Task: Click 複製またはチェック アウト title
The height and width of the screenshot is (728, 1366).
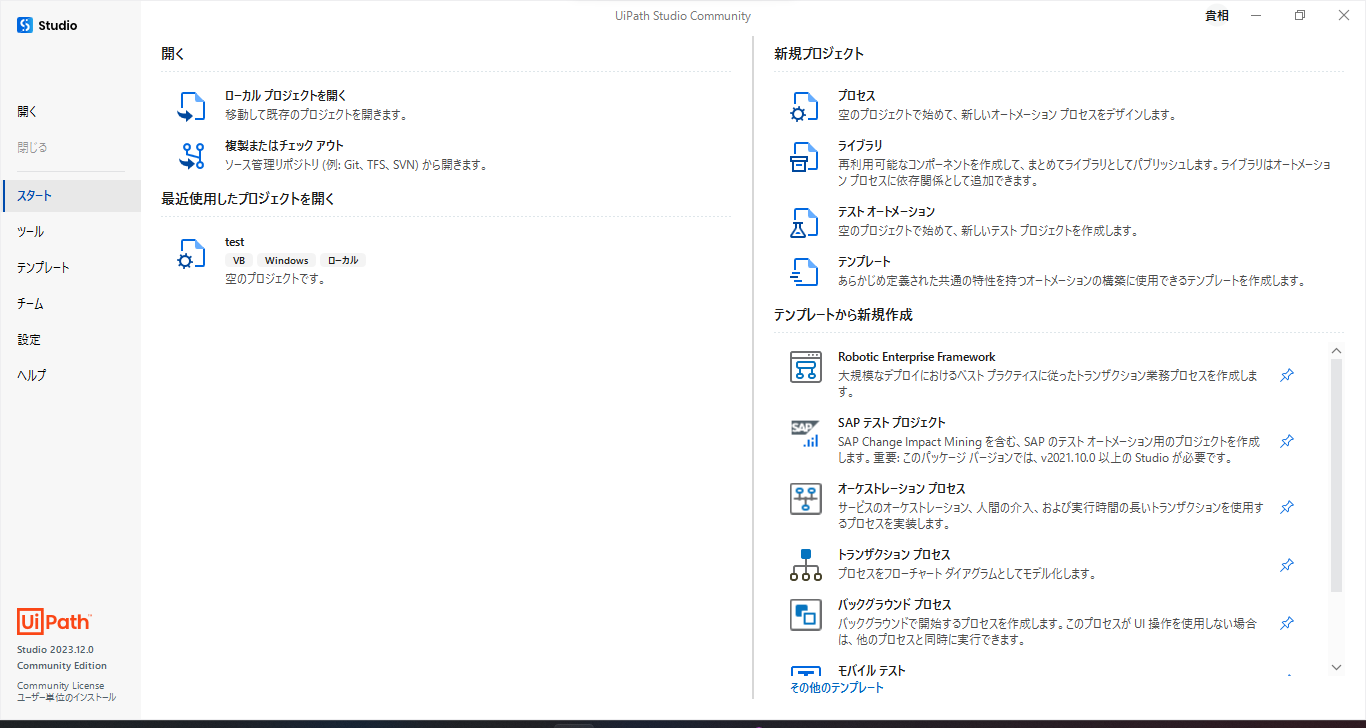Action: click(284, 146)
